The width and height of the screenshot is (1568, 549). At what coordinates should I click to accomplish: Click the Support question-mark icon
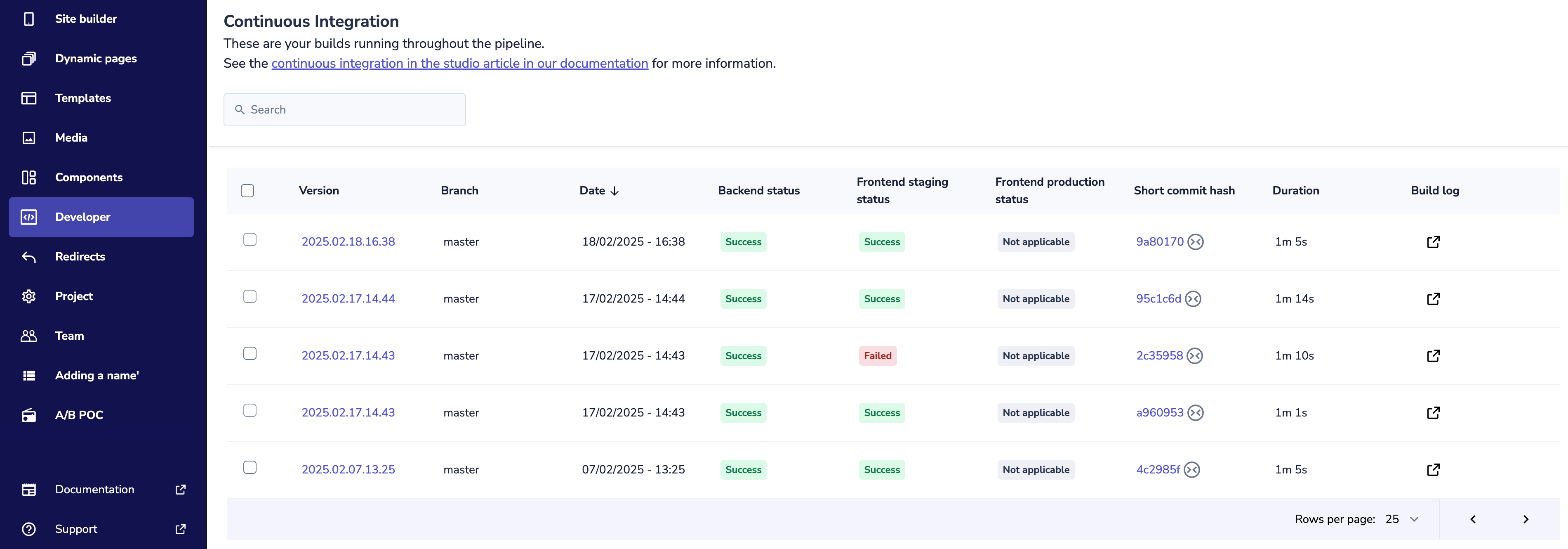[28, 529]
